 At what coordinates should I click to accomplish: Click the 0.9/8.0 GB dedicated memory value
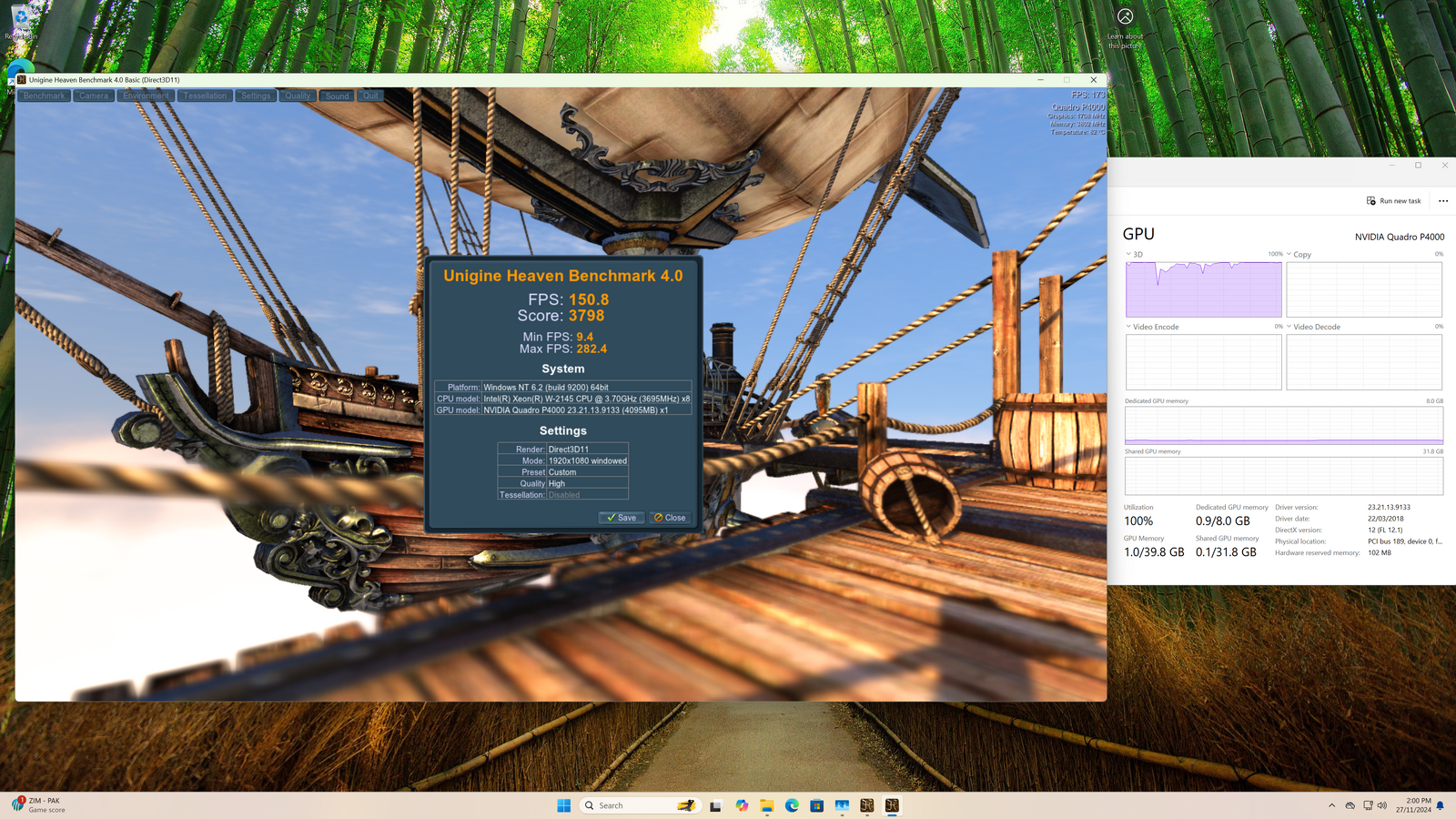point(1223,521)
